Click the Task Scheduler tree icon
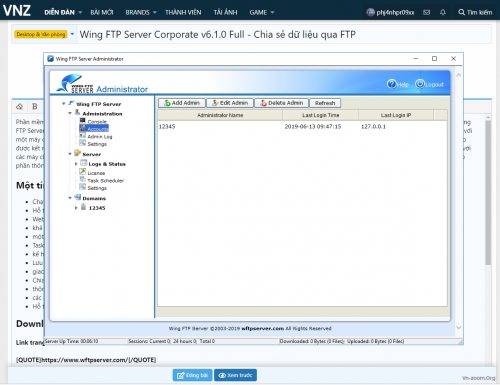The image size is (500, 385). click(x=82, y=179)
